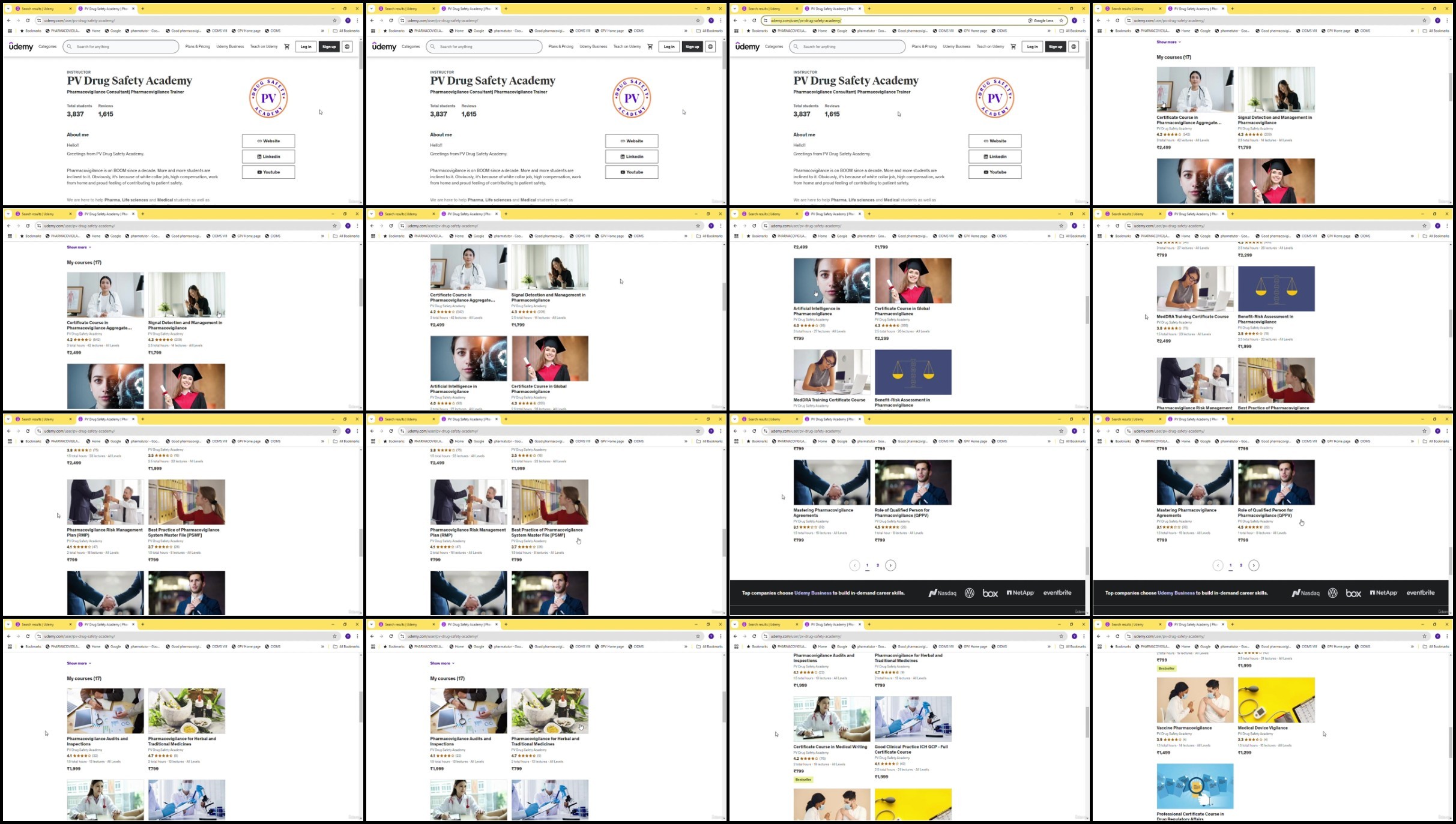Click the My courses (17) heading in the bottom-left frame

pos(84,679)
